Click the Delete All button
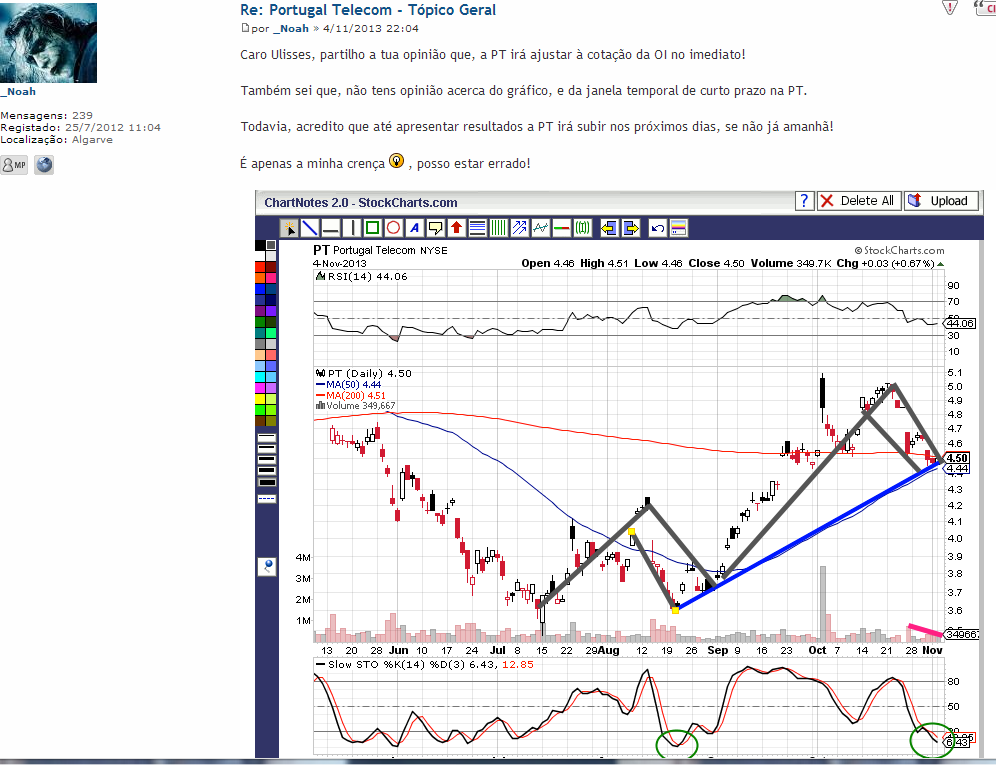 point(859,201)
